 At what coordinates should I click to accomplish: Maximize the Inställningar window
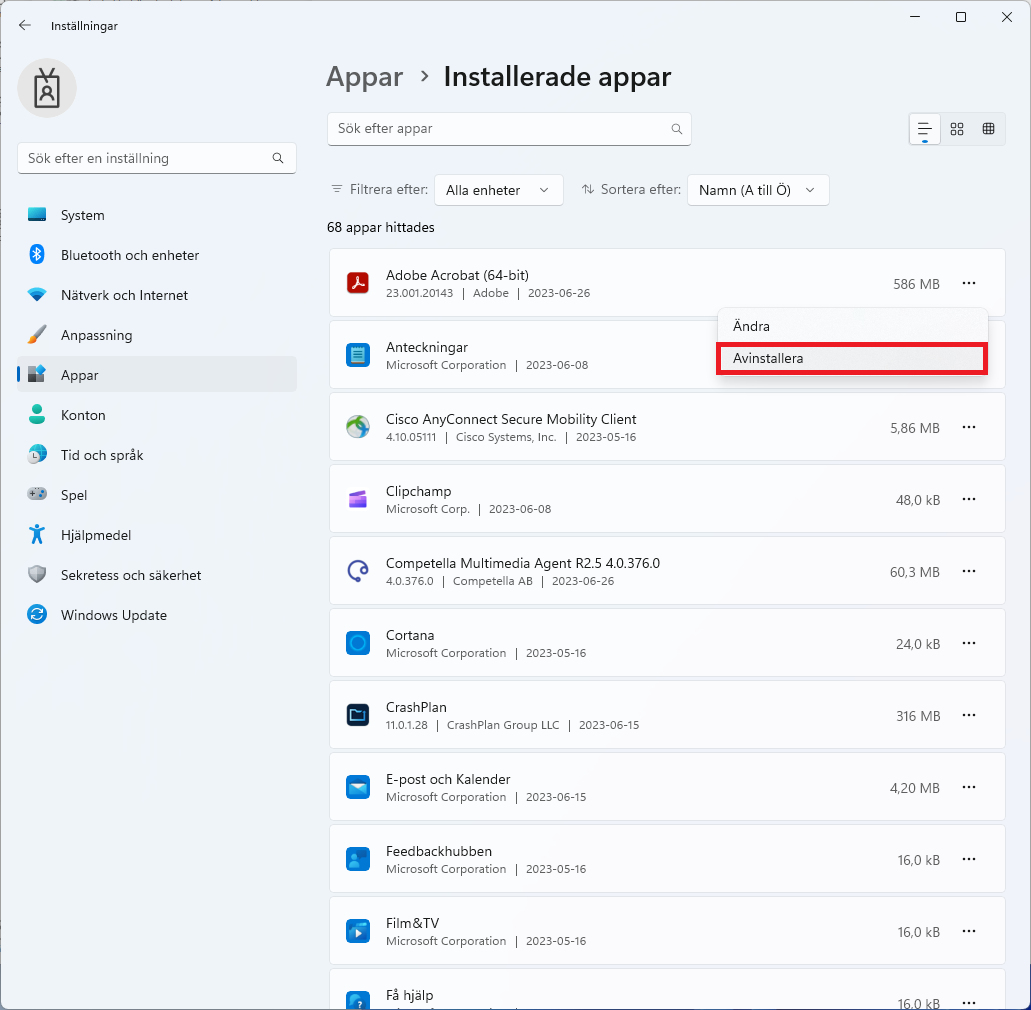[x=961, y=17]
